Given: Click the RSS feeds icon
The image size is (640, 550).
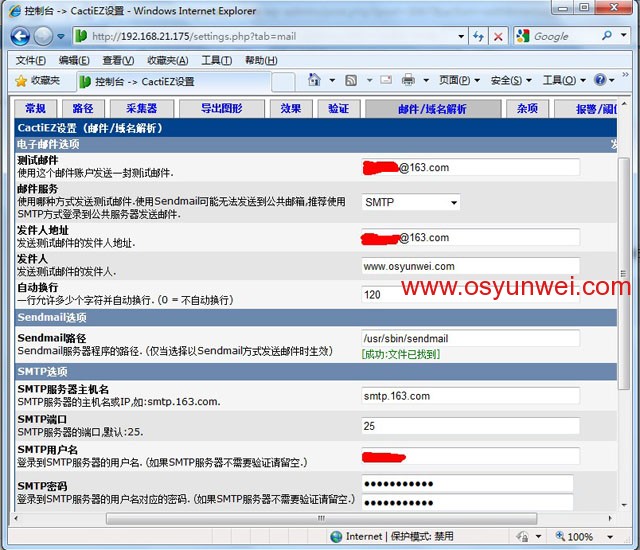Looking at the screenshot, I should pyautogui.click(x=351, y=80).
